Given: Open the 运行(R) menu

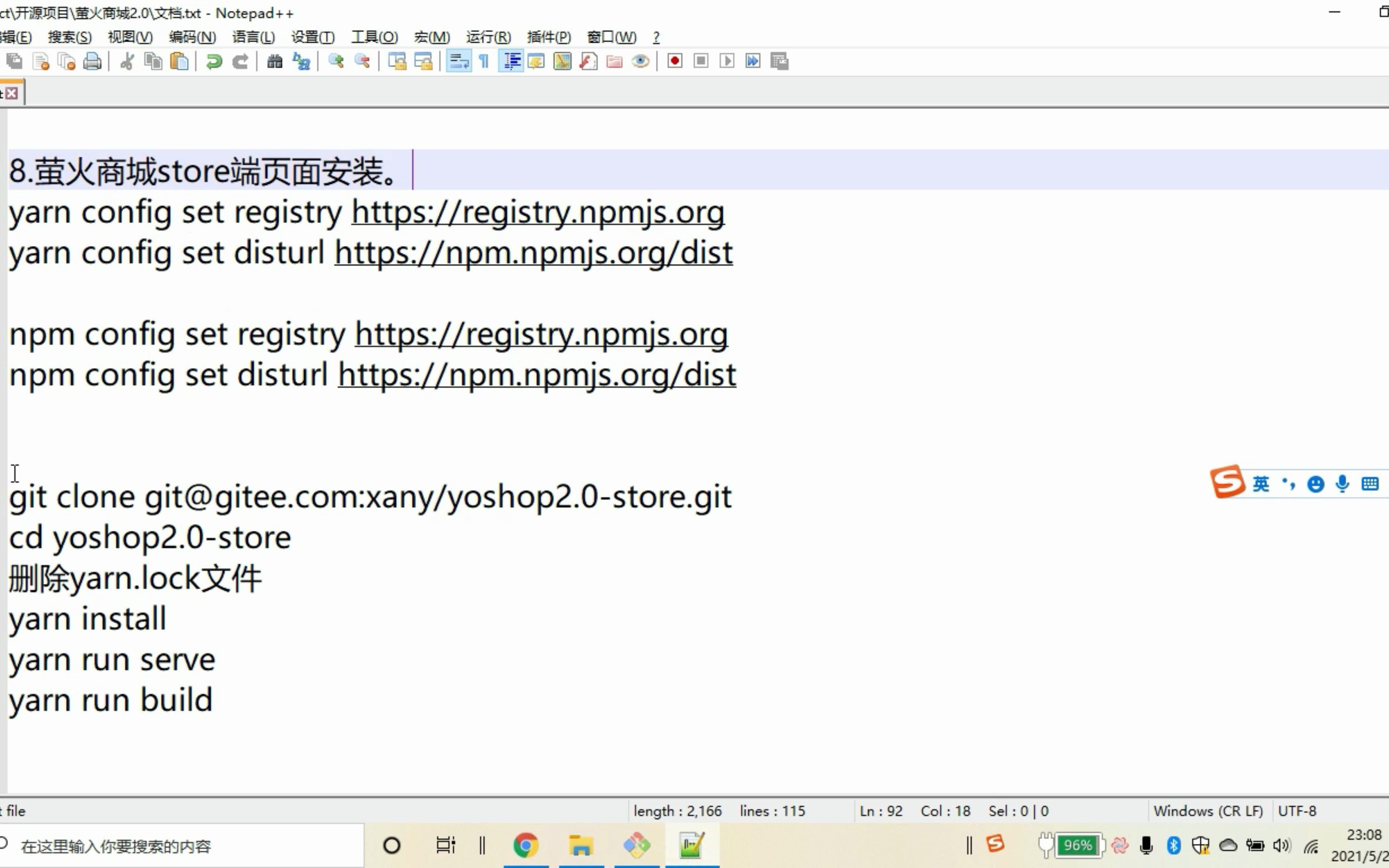Looking at the screenshot, I should 488,37.
